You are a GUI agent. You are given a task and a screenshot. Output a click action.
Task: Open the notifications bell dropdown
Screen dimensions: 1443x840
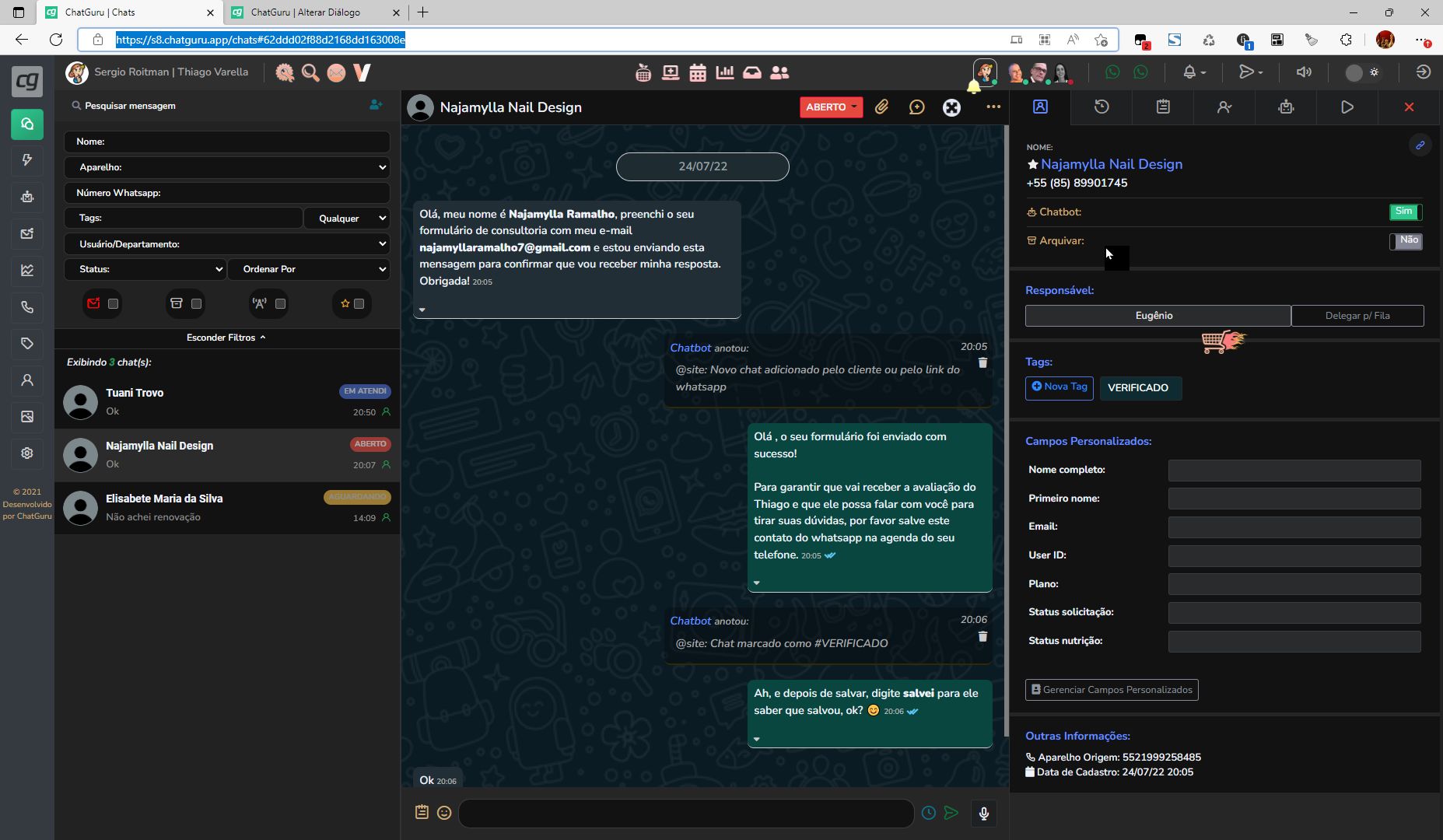coord(1194,72)
